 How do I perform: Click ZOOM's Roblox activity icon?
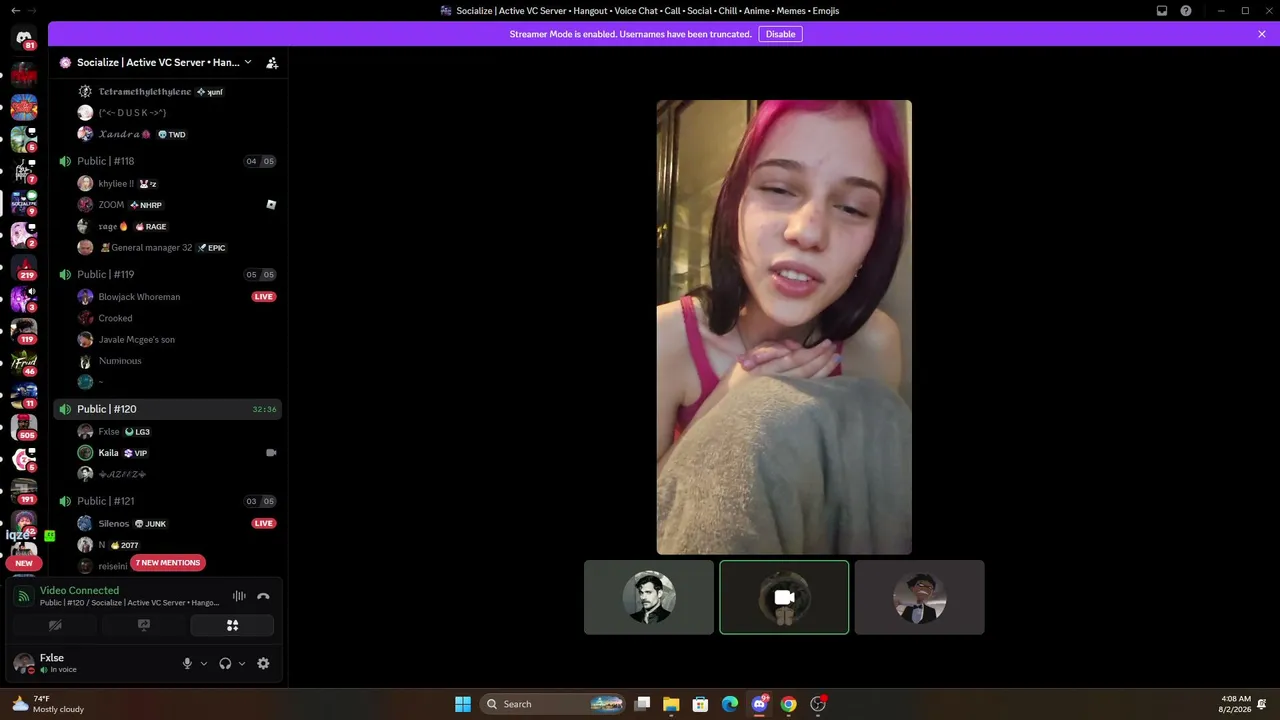[271, 205]
